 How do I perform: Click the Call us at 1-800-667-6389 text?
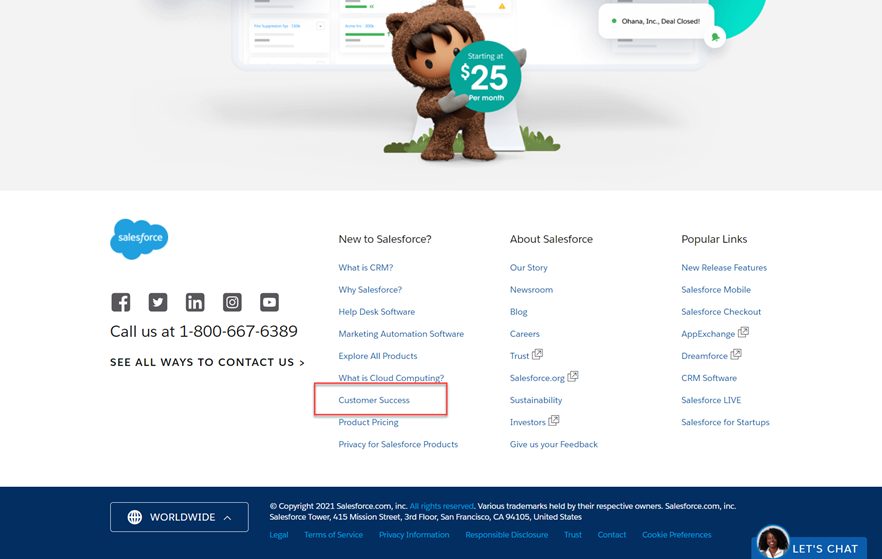[204, 331]
